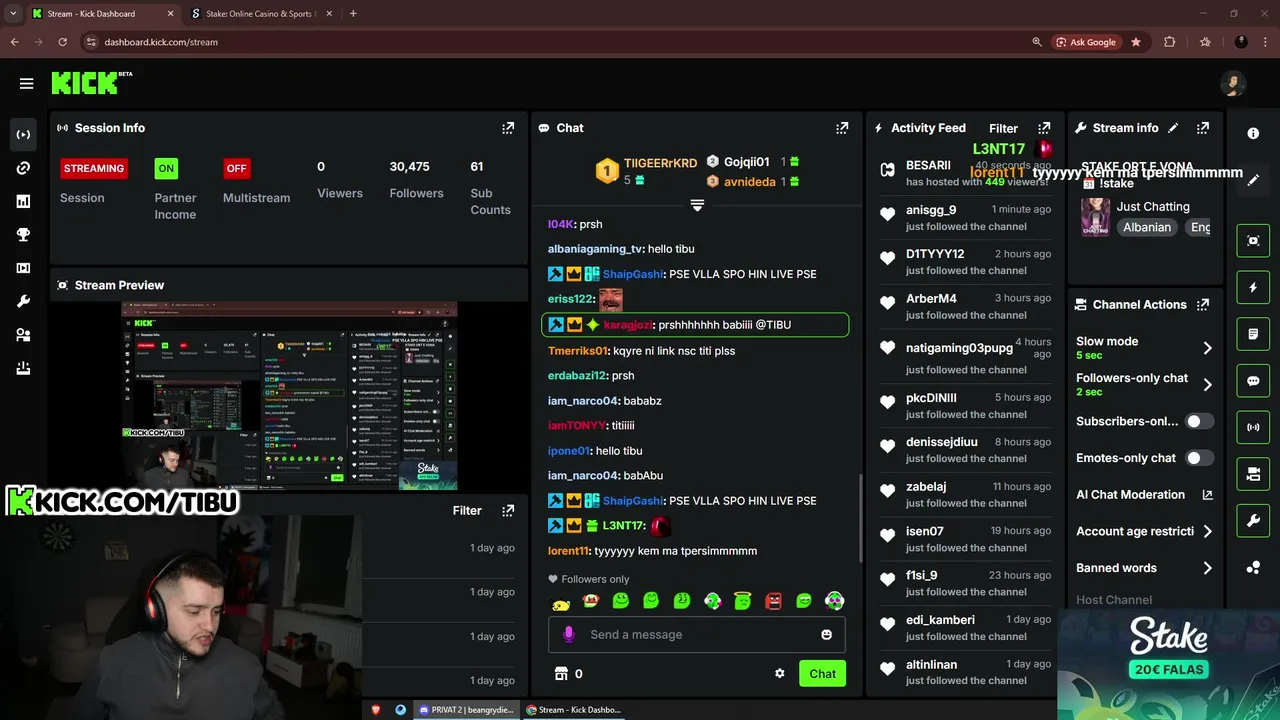Toggle wrench widget in right rail
Viewport: 1280px width, 720px height.
[1253, 521]
